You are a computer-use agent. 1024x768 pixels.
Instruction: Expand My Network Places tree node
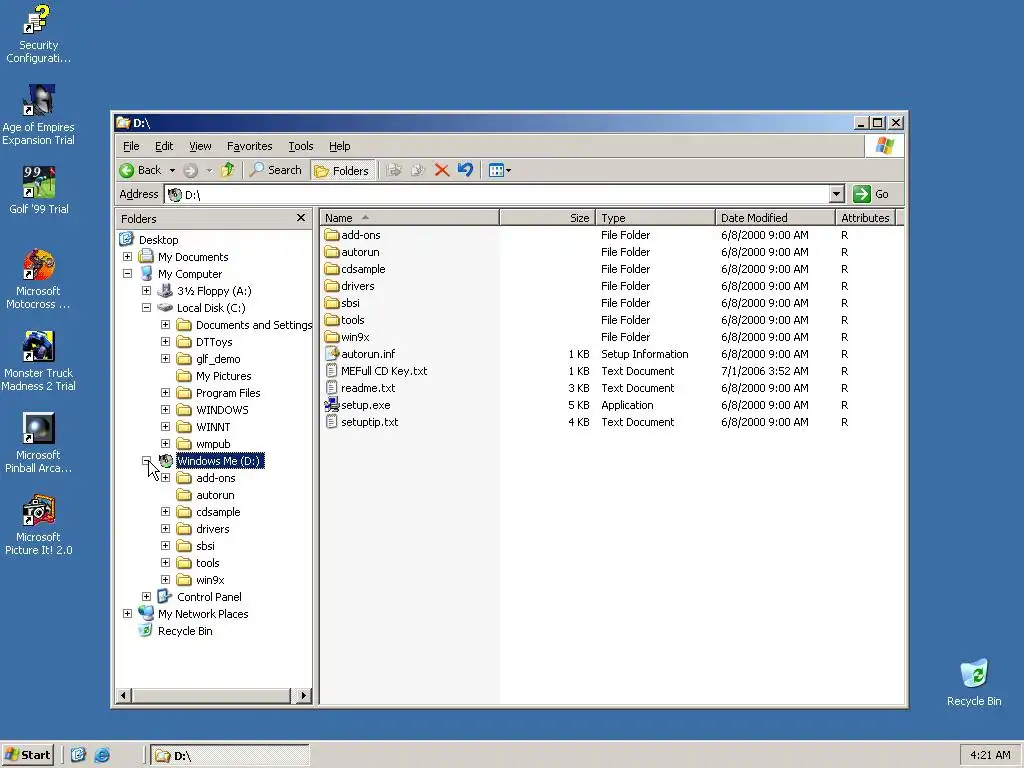(x=127, y=614)
